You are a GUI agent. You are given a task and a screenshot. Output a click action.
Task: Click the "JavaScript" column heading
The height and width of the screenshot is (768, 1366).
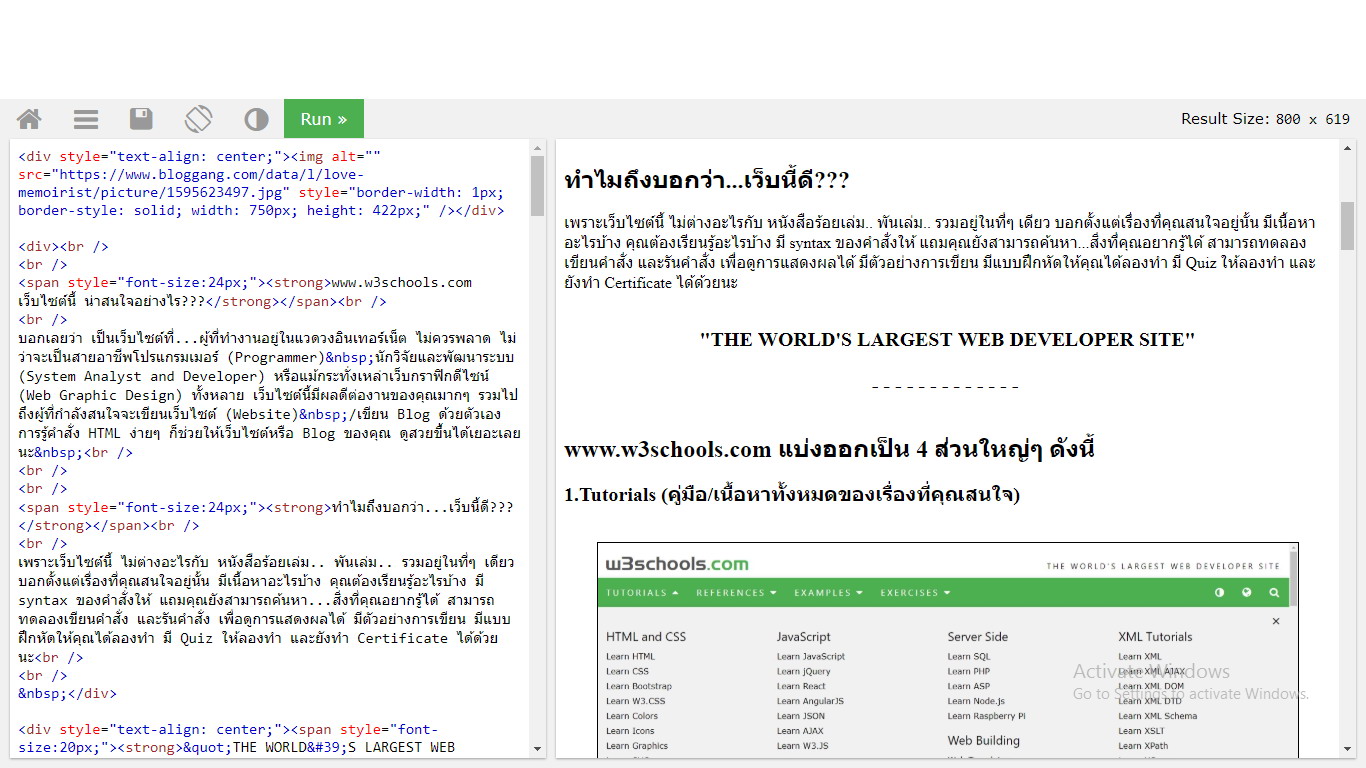[x=804, y=637]
